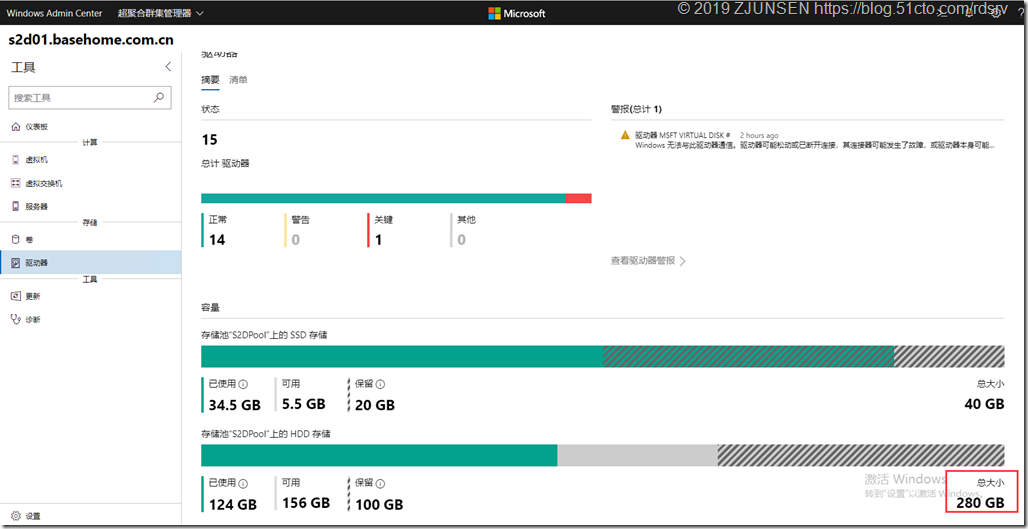Click the HDD storage capacity bar

(x=603, y=455)
